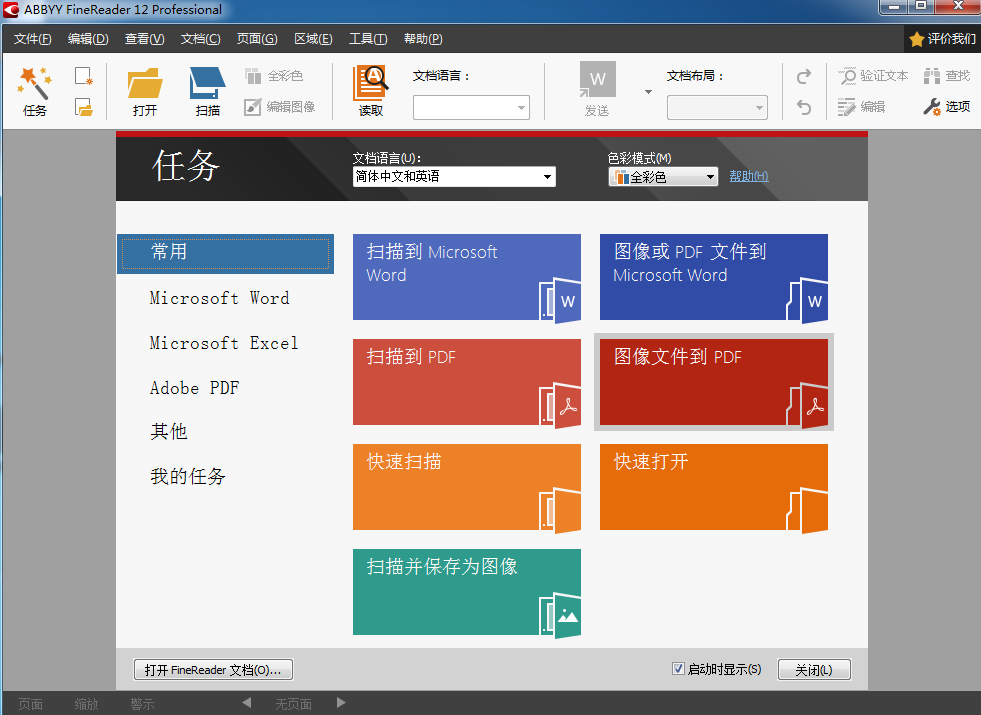Click the 评价我们 star rating item

945,38
